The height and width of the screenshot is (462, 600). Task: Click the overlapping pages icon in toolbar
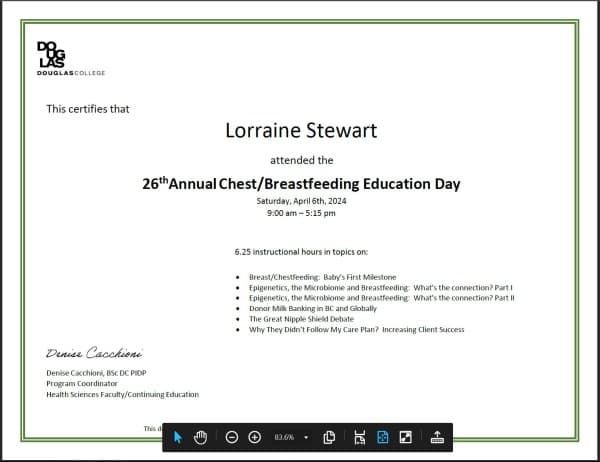coord(329,437)
